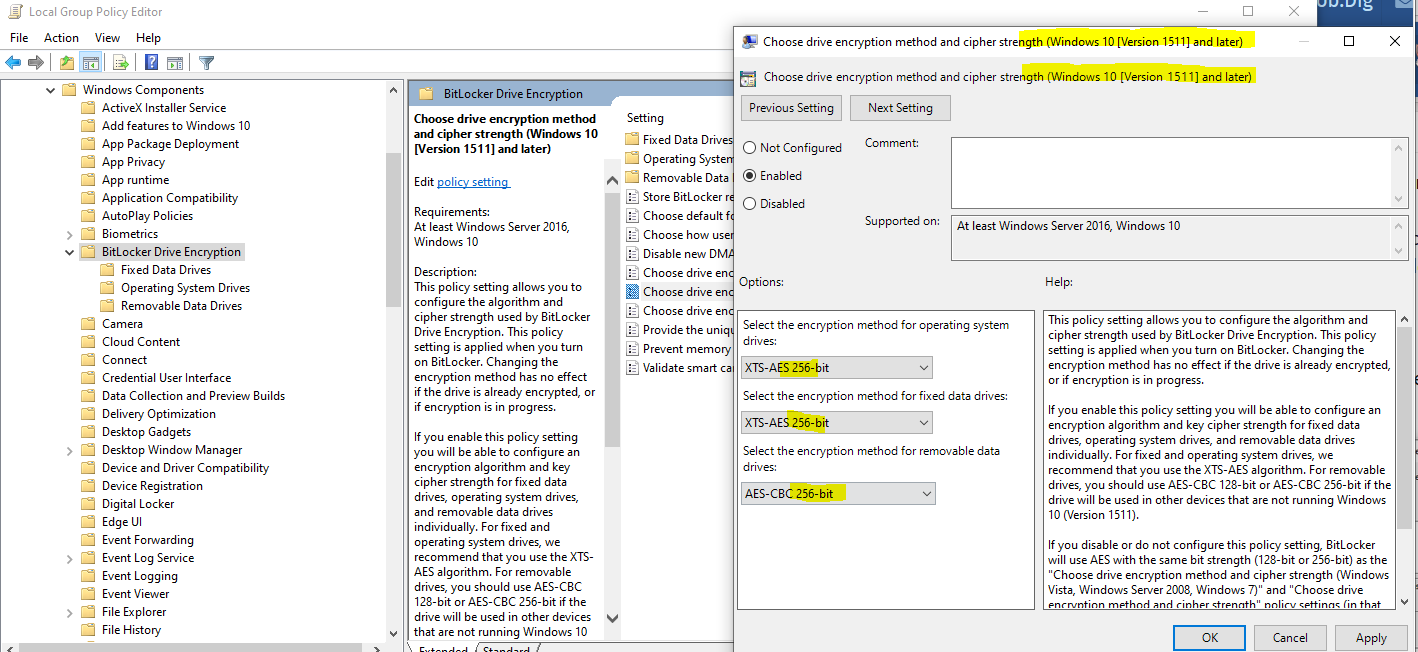The image size is (1418, 652).
Task: Open removable data drives encryption dropdown
Action: [838, 493]
